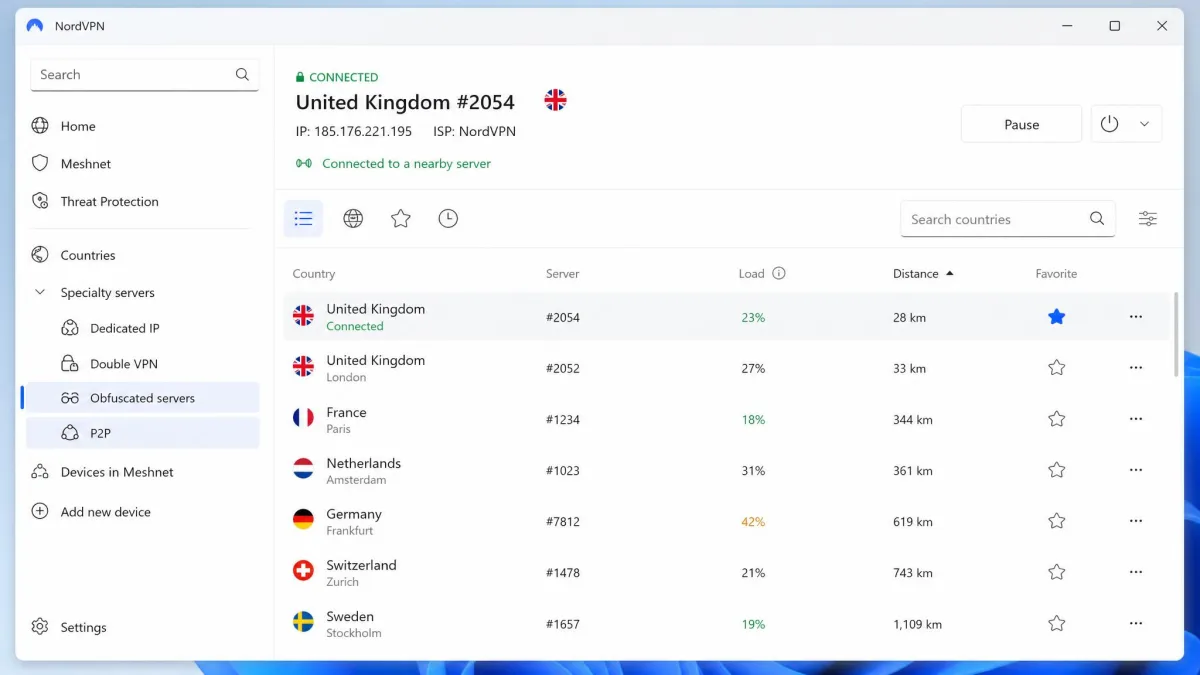Open more options for Sweden #1657
This screenshot has height=675, width=1200.
(x=1135, y=623)
